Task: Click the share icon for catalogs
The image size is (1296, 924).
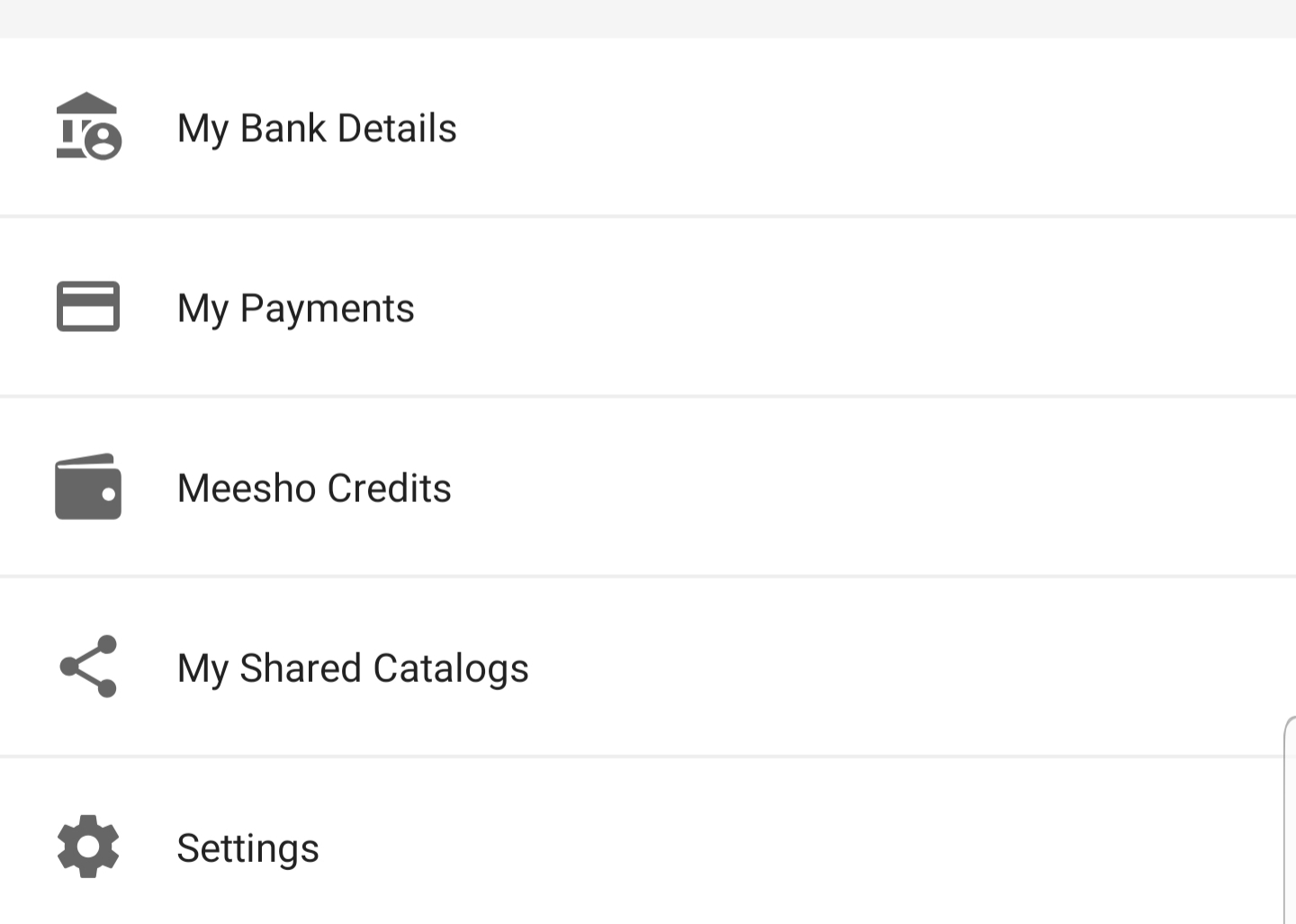Action: point(88,667)
